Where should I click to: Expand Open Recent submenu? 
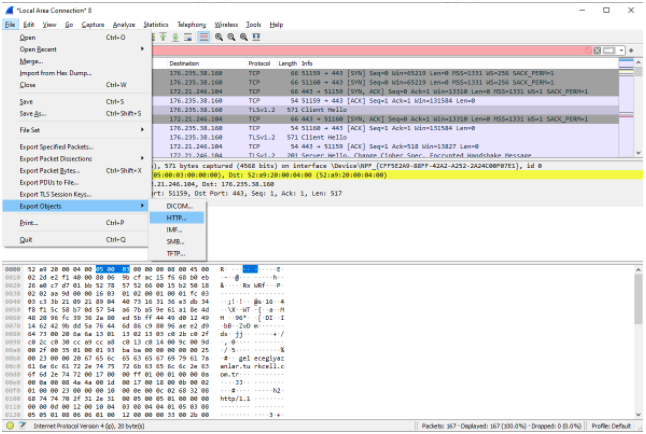[76, 49]
